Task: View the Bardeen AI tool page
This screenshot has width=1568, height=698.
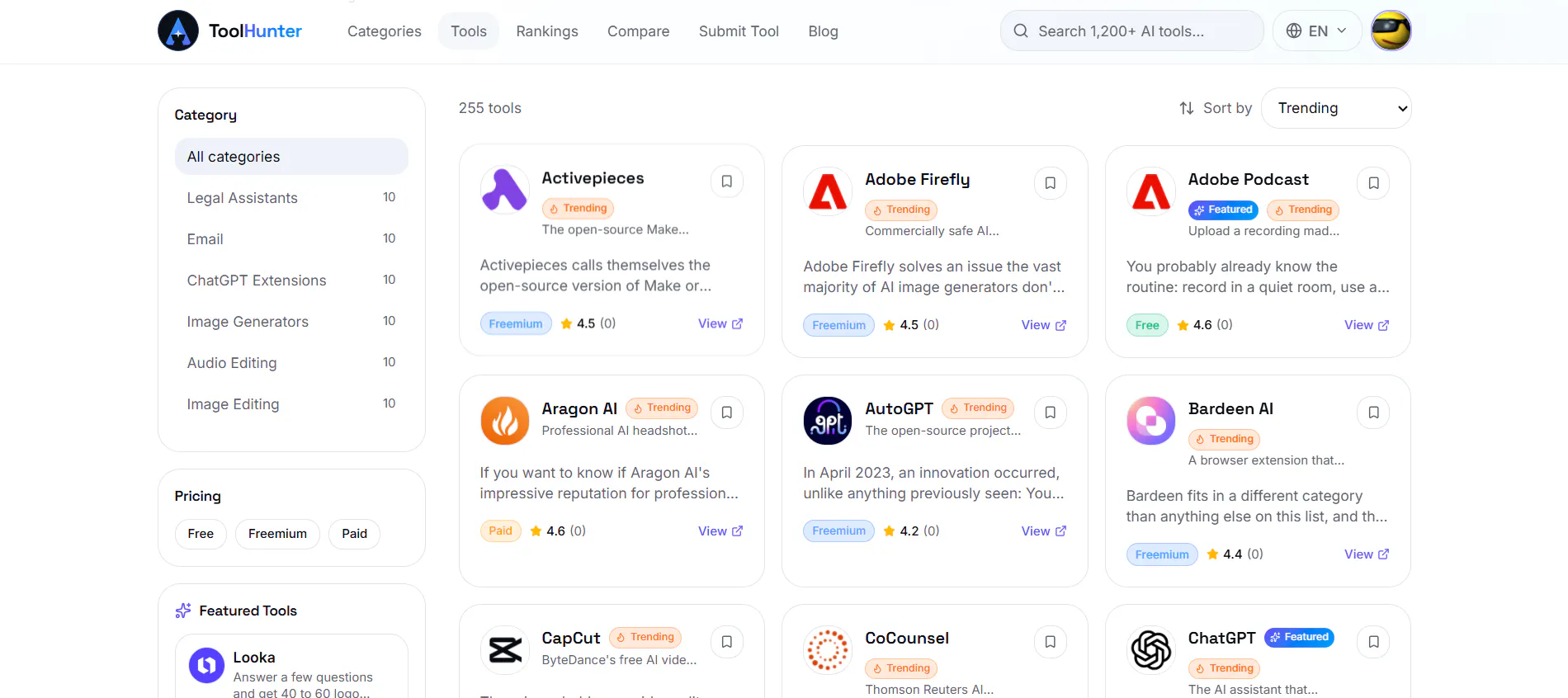Action: coord(1367,554)
